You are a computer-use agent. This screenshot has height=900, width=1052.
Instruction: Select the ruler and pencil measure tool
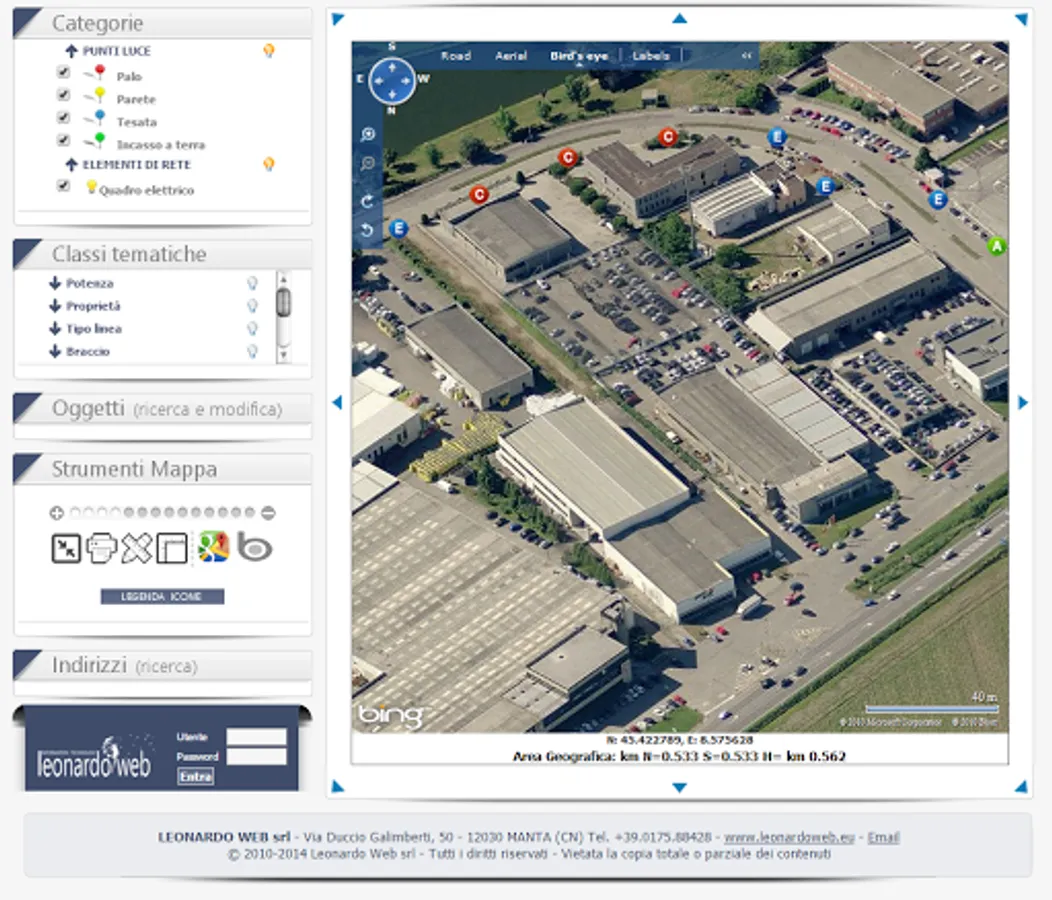[x=137, y=548]
